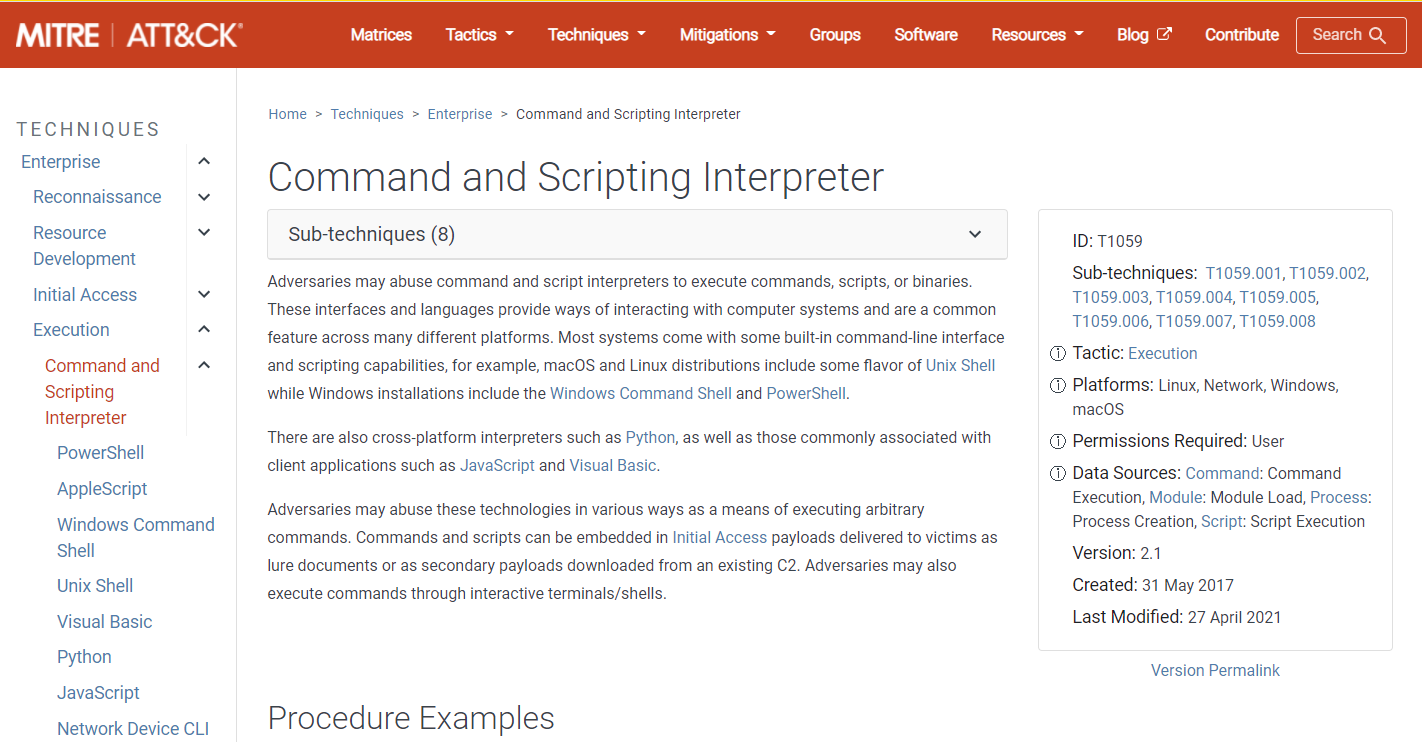Click the MITRE ATT&CK logo
1422x742 pixels.
(x=129, y=35)
